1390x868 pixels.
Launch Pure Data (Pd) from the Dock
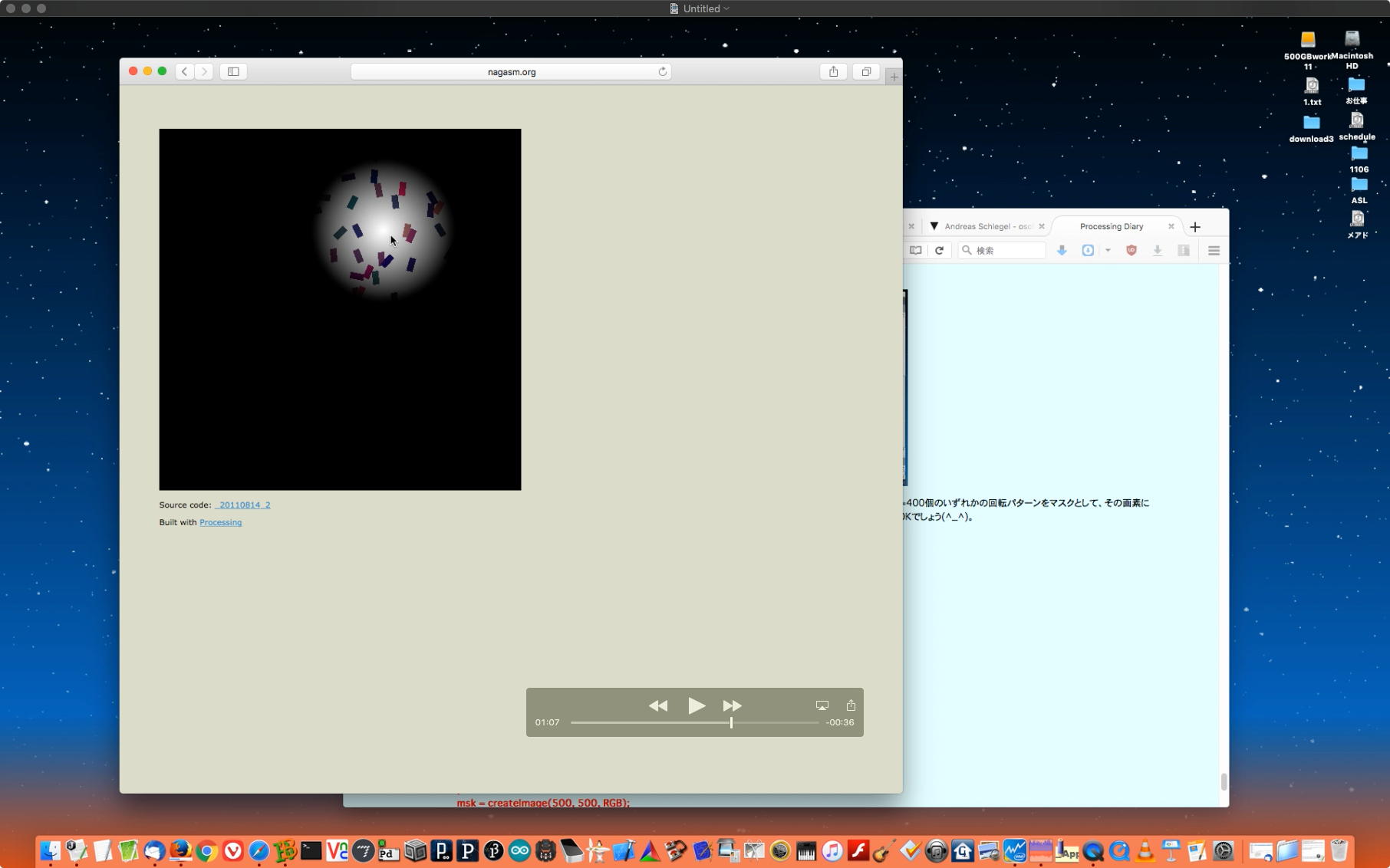[389, 850]
